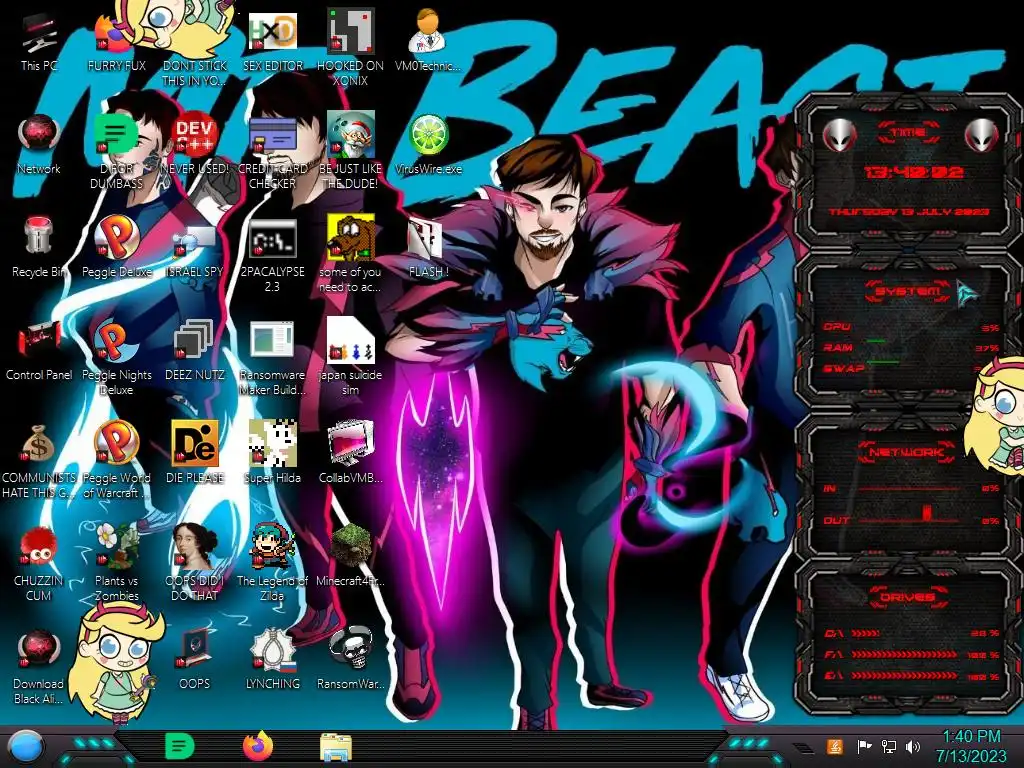Launch Peggle Nights Deluxe
Screen dimensions: 1024x768
pos(116,357)
